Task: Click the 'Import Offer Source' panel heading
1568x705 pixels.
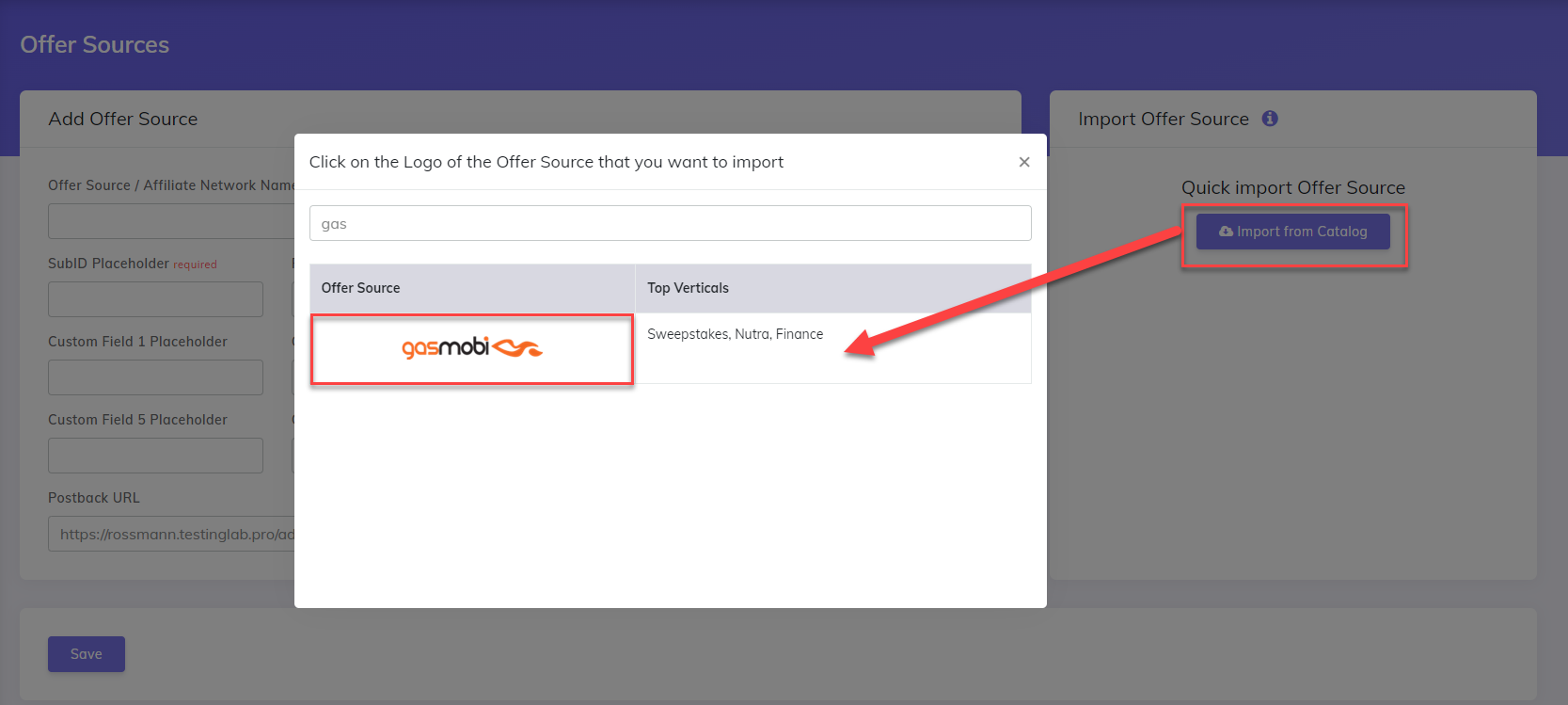Action: click(1164, 119)
